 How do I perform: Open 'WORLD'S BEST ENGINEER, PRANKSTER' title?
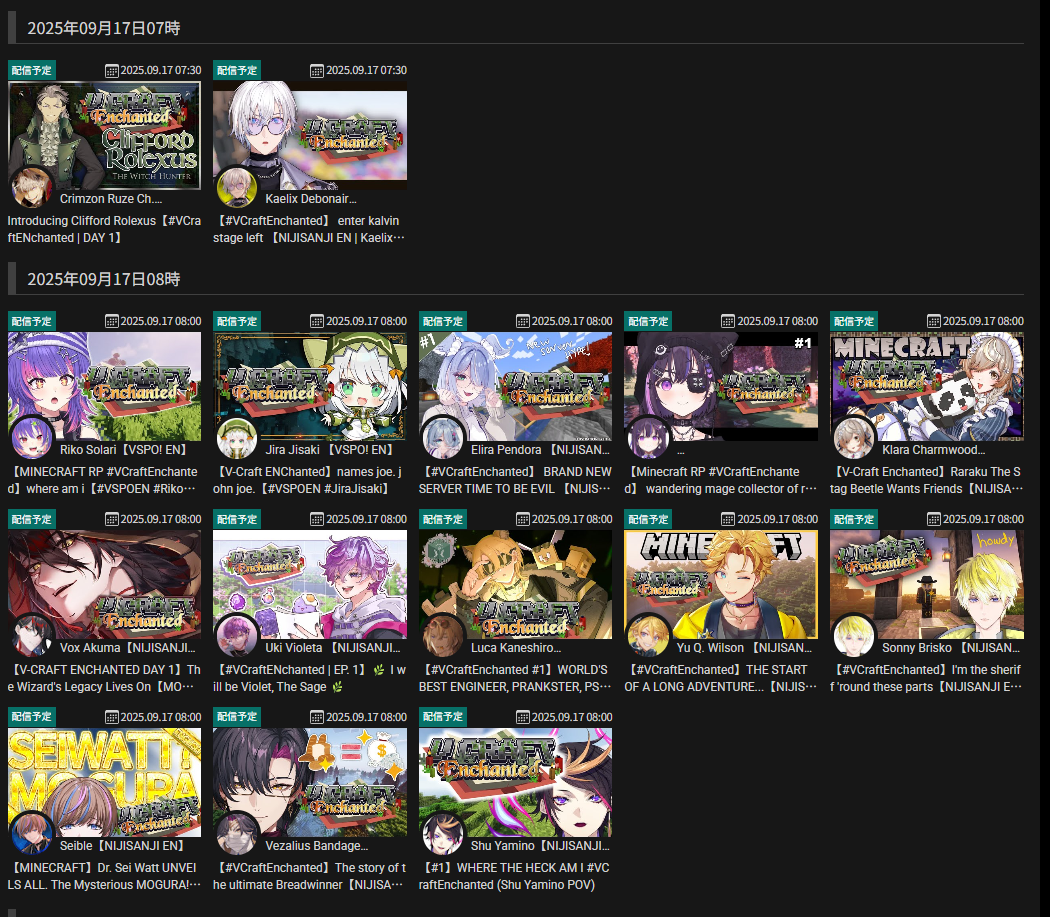point(515,678)
